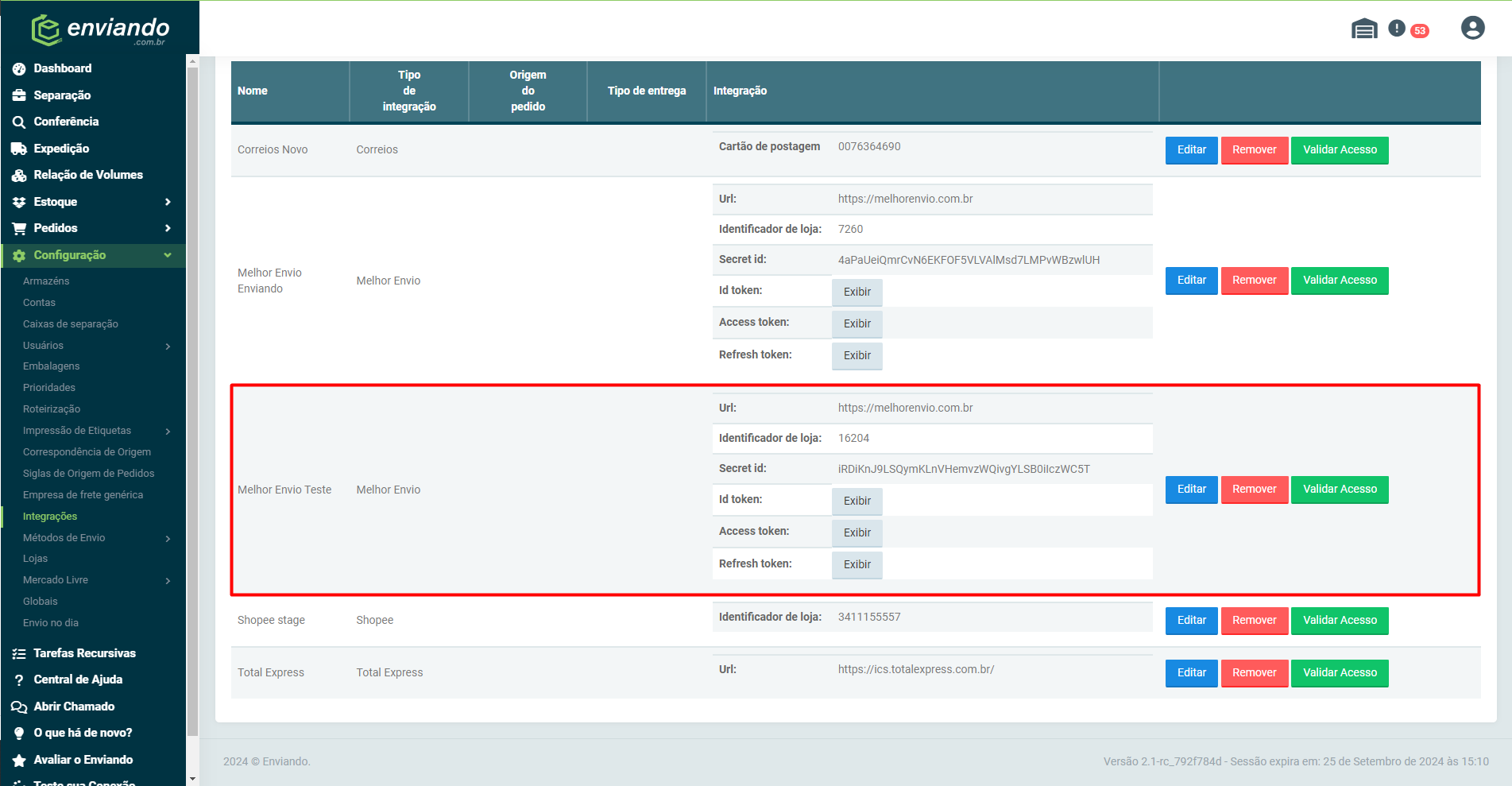Click the Avaliar o Enviando star icon
This screenshot has height=786, width=1512.
tap(19, 761)
